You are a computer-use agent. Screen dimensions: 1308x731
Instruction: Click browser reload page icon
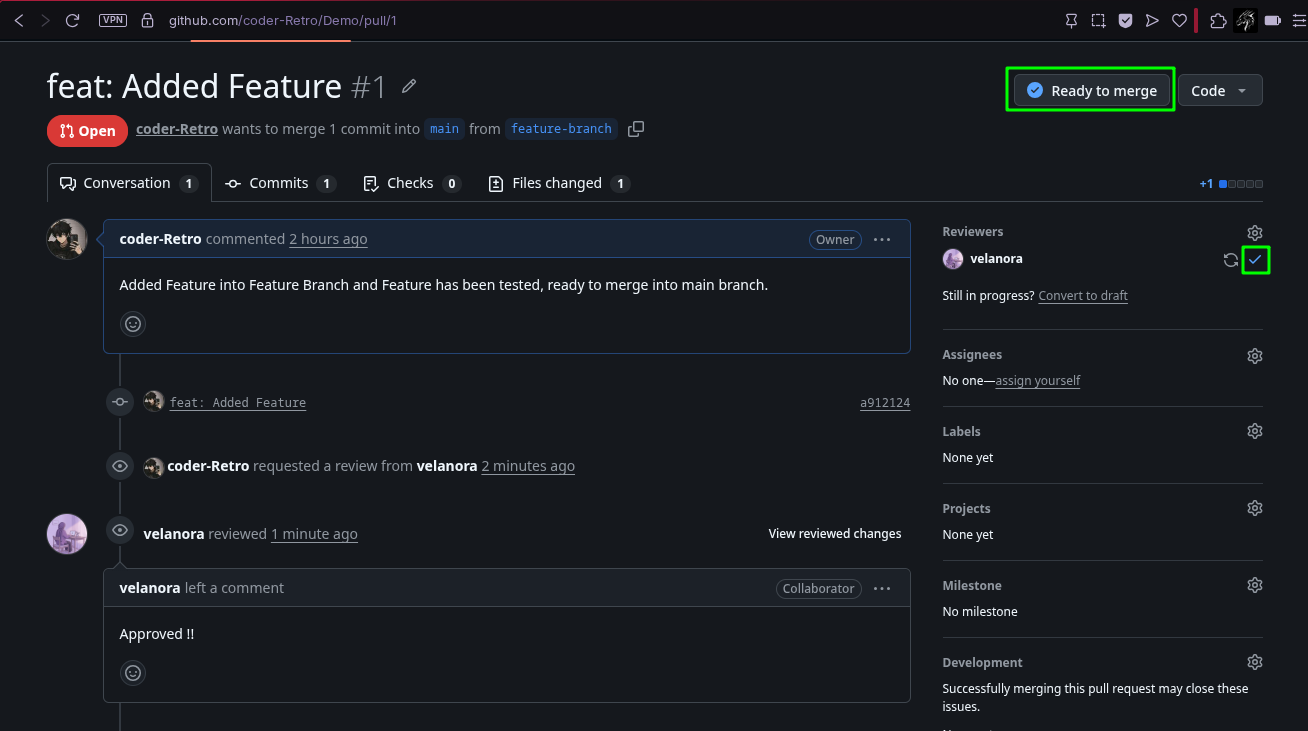pos(72,20)
